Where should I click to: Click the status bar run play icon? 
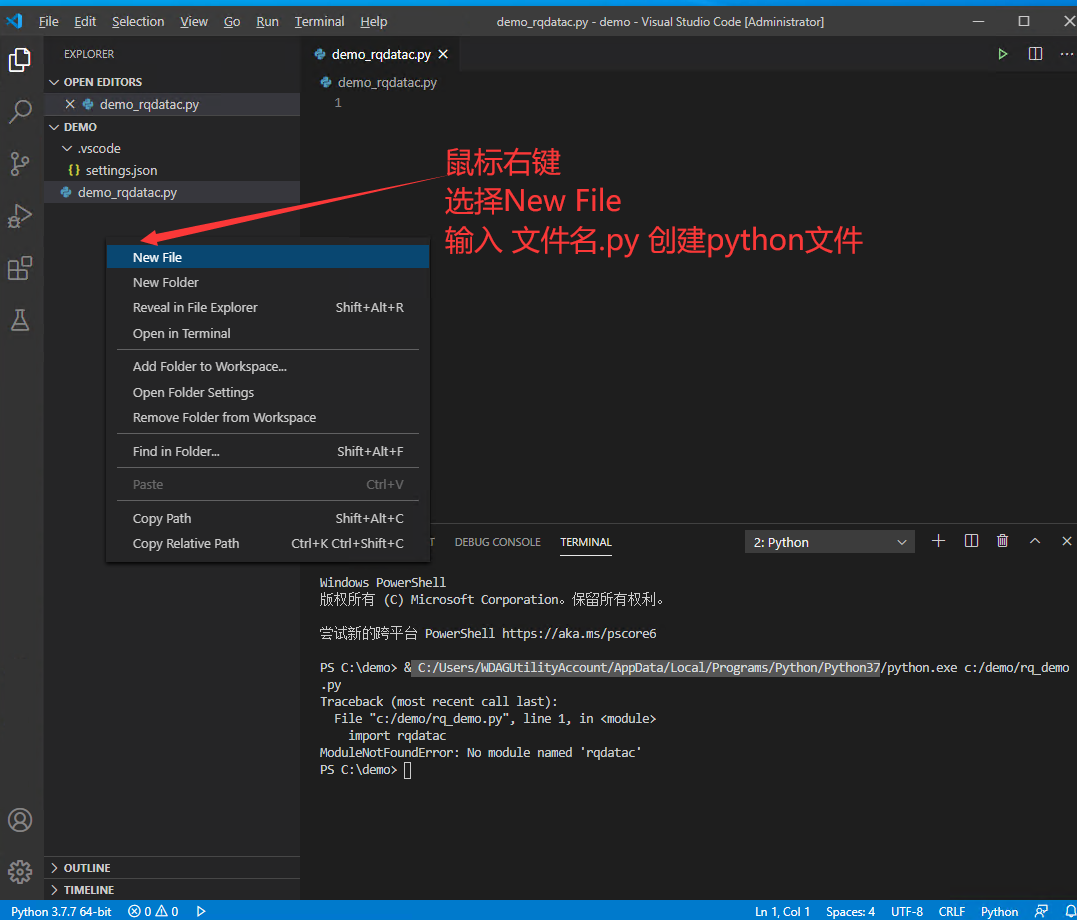coord(201,911)
